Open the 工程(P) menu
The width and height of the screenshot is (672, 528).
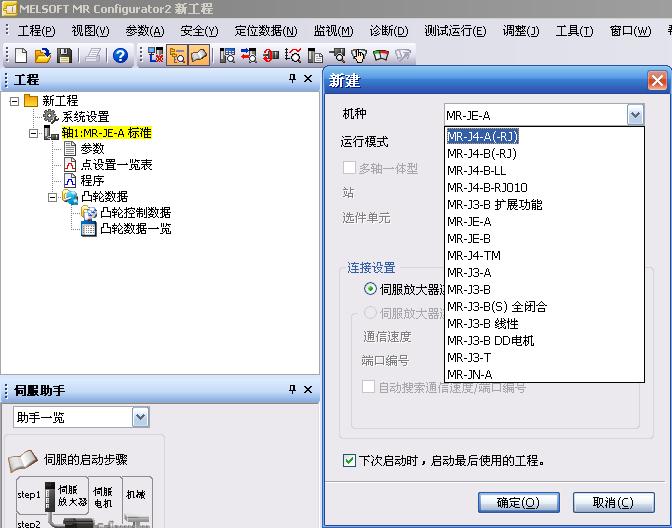(36, 31)
